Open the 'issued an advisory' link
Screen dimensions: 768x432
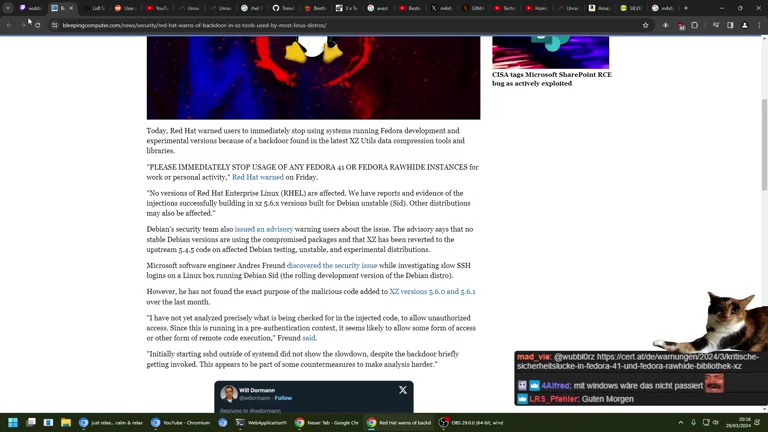tap(264, 229)
